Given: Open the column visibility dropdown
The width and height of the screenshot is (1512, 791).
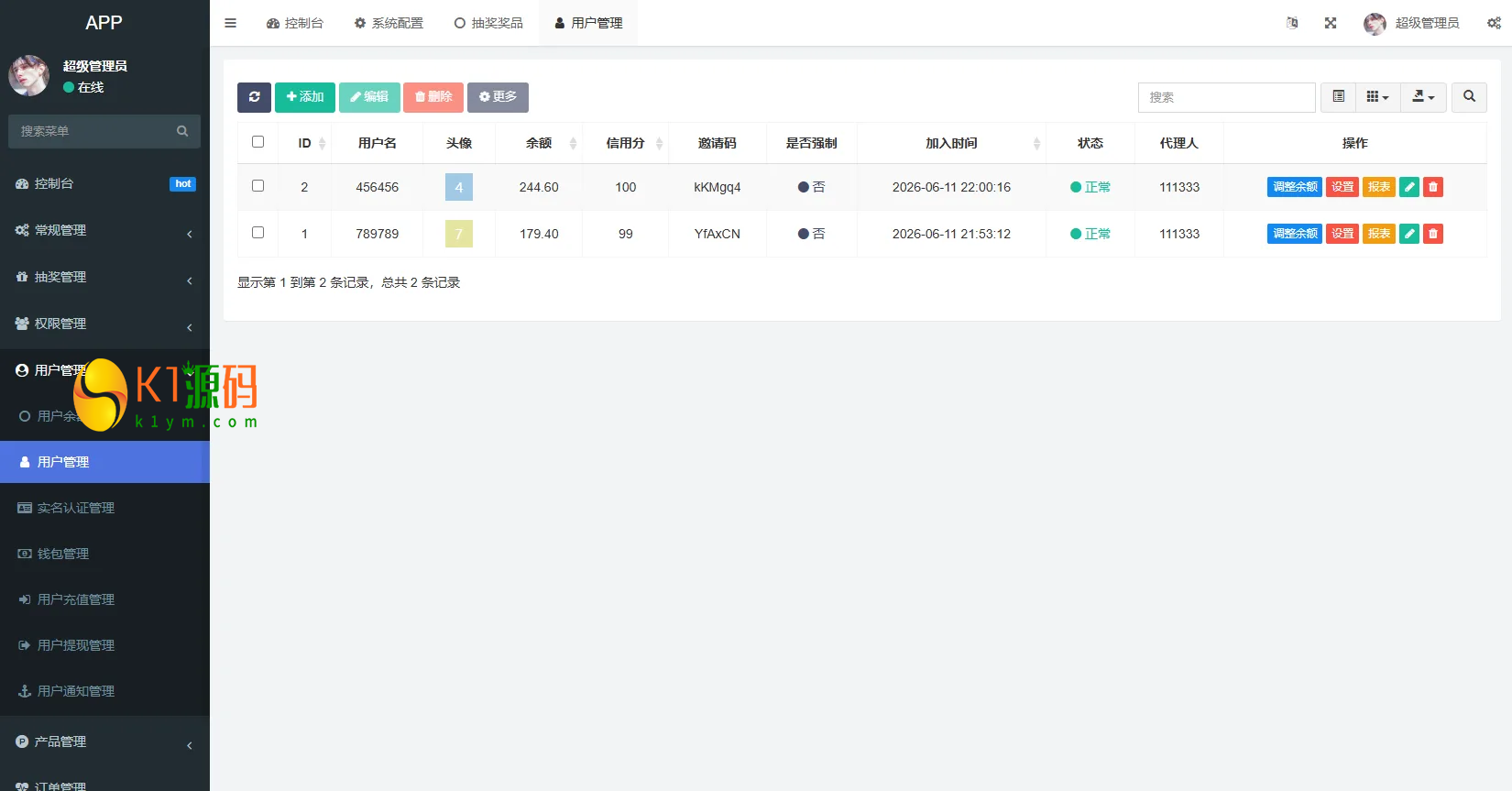Looking at the screenshot, I should click(x=1377, y=97).
